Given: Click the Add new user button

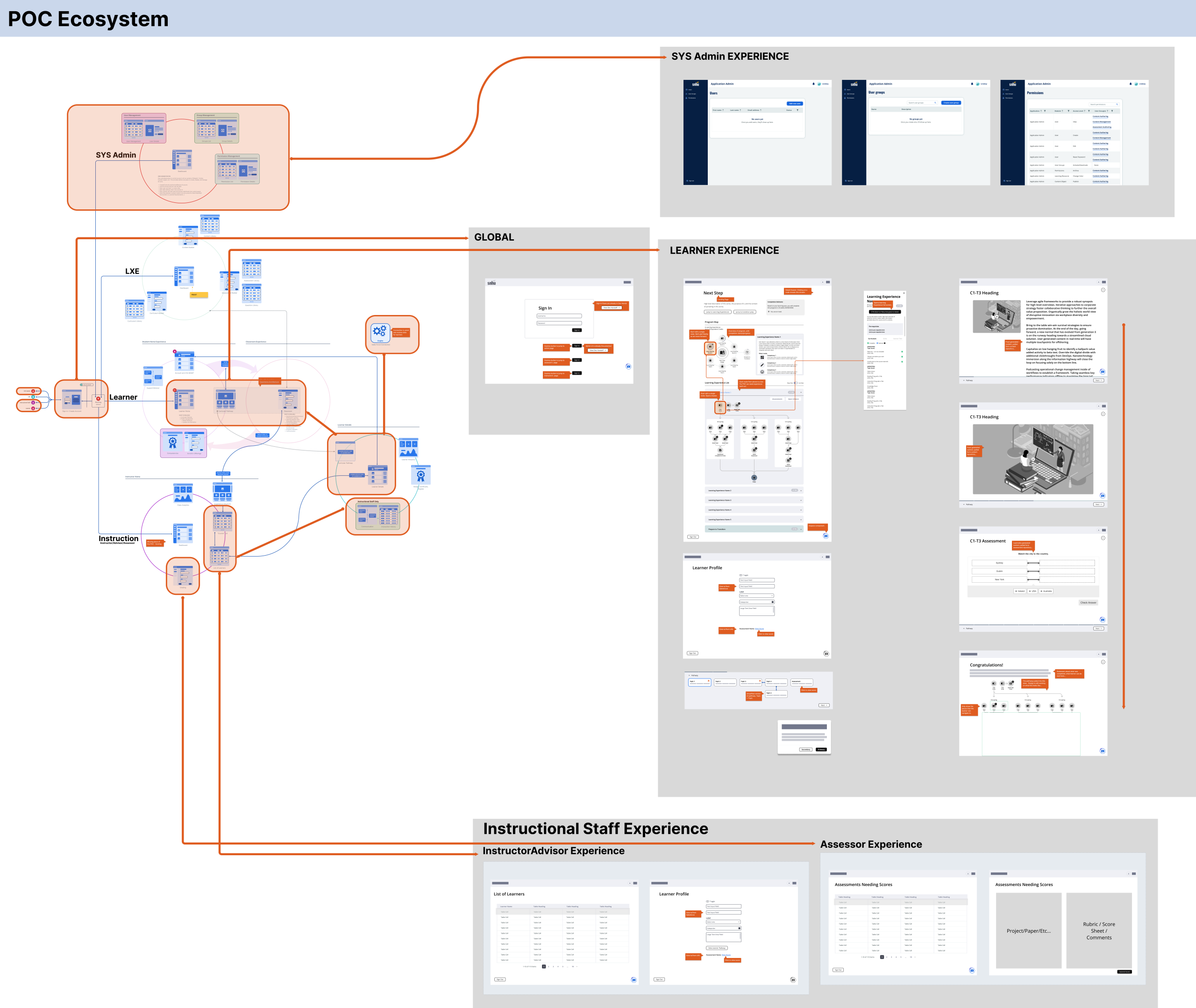Looking at the screenshot, I should click(795, 103).
